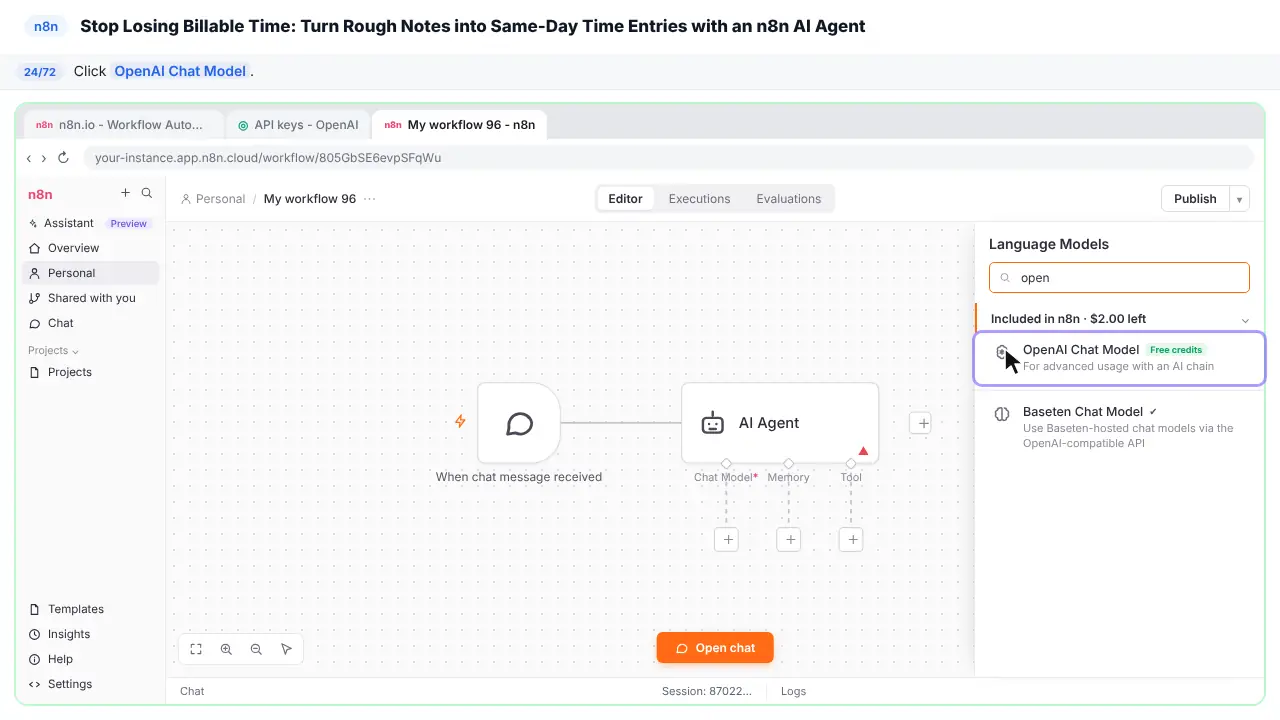Click the orange Open chat button
Image resolution: width=1280 pixels, height=720 pixels.
[715, 648]
